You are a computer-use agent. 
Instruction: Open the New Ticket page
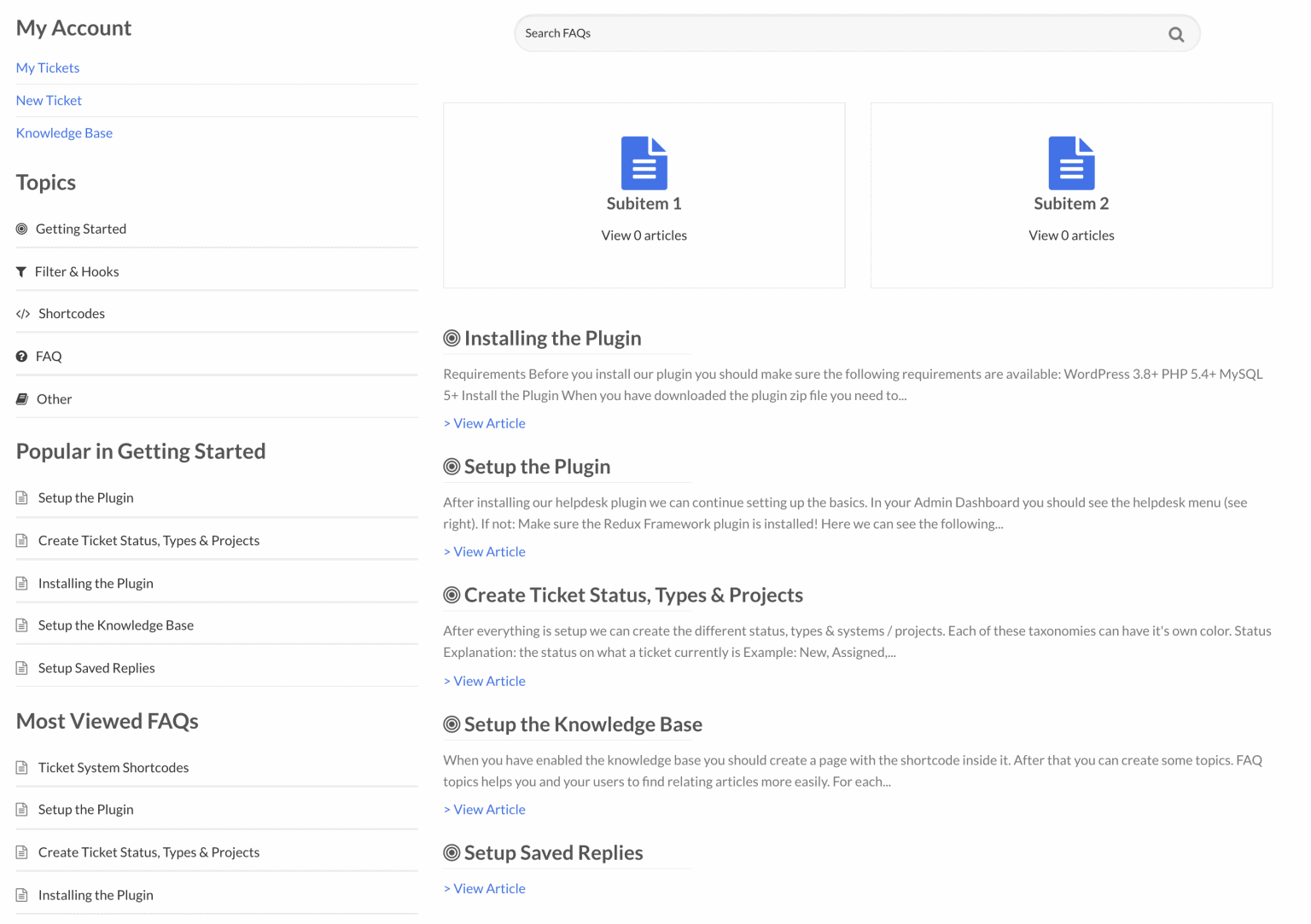(x=49, y=100)
